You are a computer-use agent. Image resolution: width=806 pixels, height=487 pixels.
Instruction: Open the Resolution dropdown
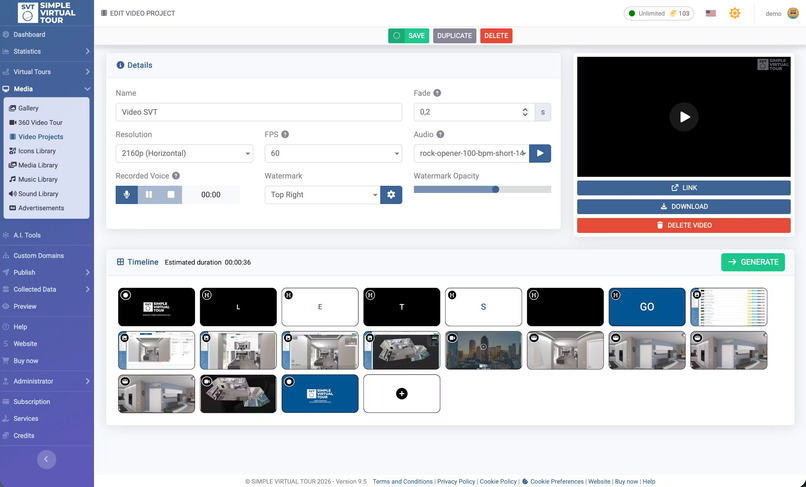184,153
